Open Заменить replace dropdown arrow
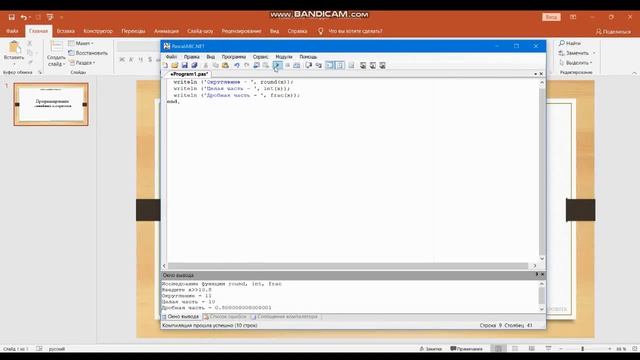640x360 pixels. (x=594, y=53)
